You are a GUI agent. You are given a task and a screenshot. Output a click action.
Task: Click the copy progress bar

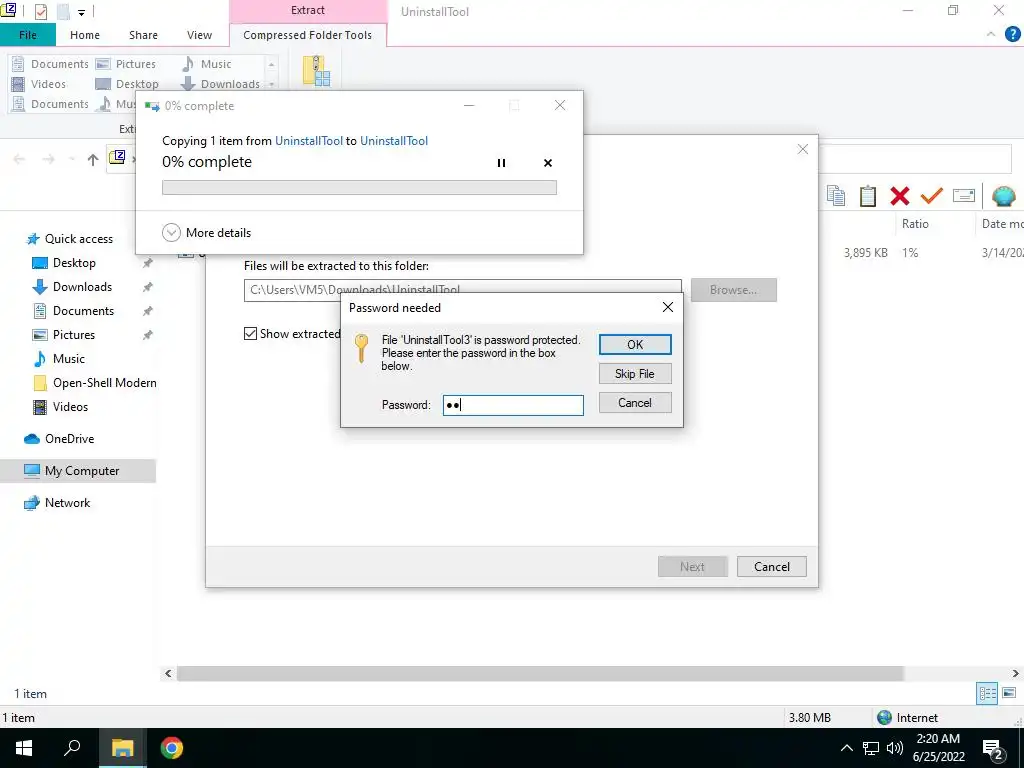359,187
